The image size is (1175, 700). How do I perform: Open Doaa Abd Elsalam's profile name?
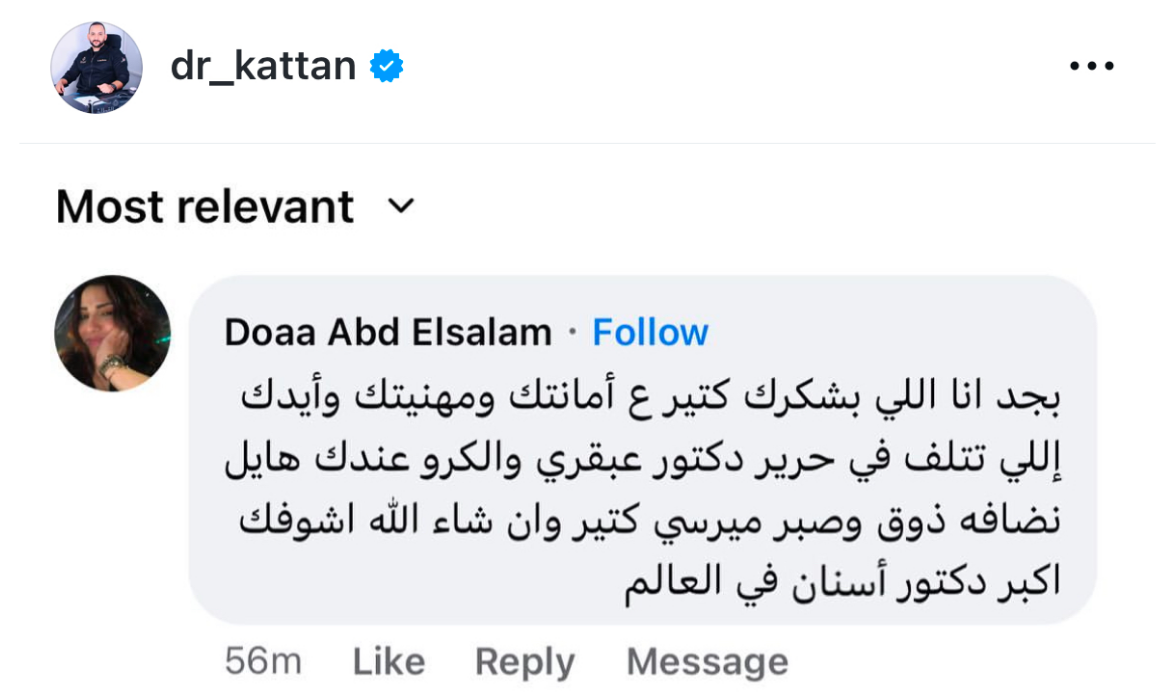[388, 332]
